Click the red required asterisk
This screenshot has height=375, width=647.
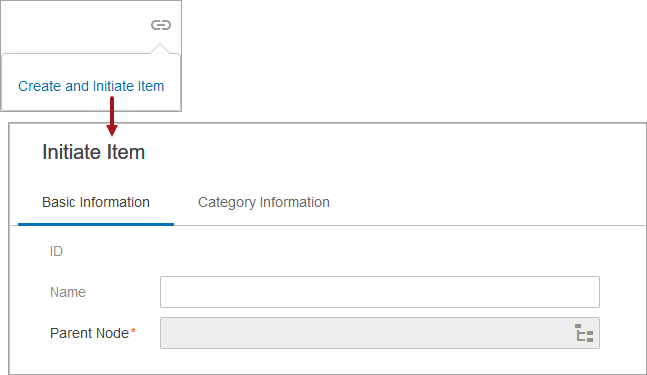(x=133, y=331)
